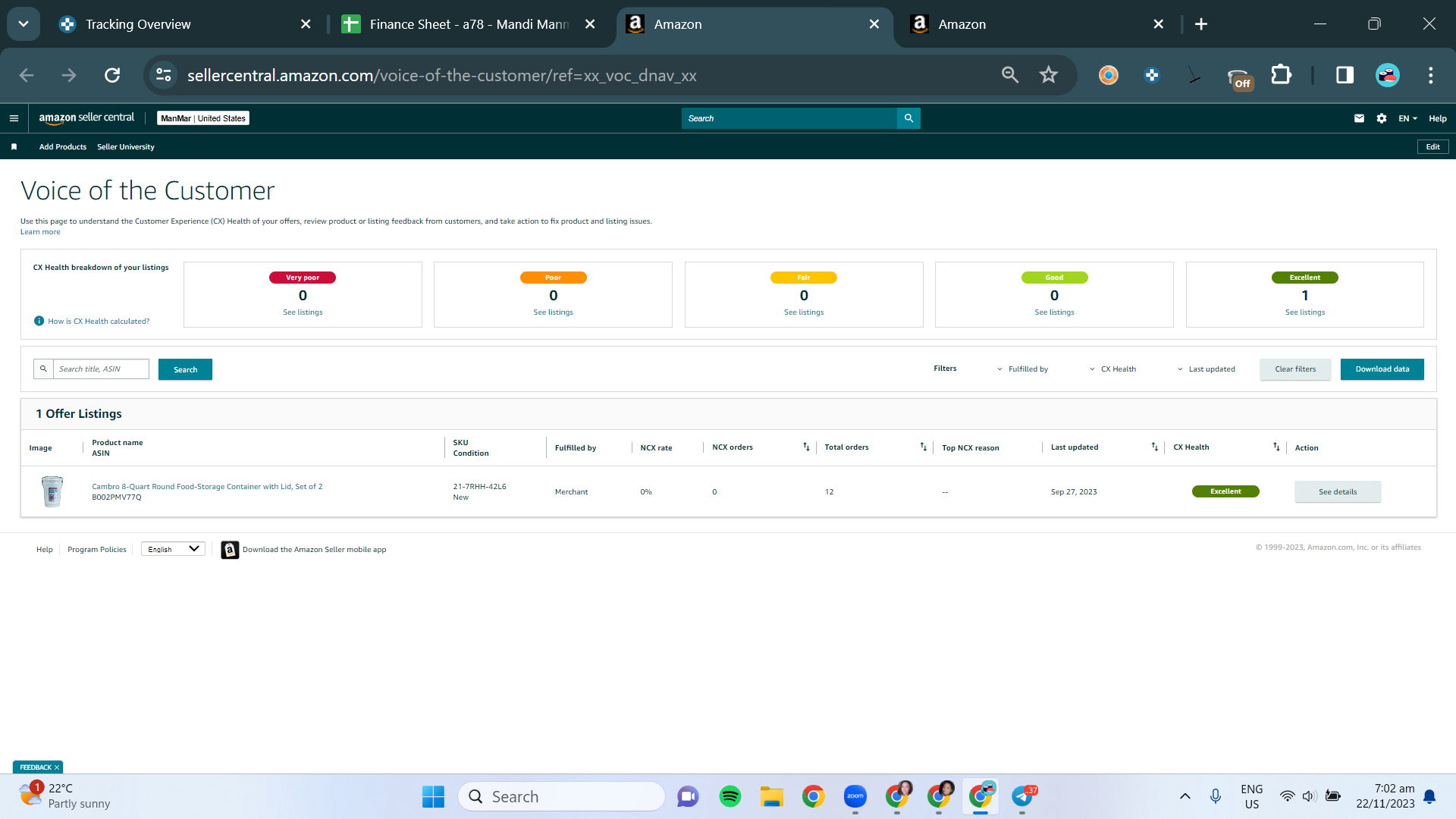See listings under Good
Screen dimensions: 1456x819
[x=1054, y=312]
